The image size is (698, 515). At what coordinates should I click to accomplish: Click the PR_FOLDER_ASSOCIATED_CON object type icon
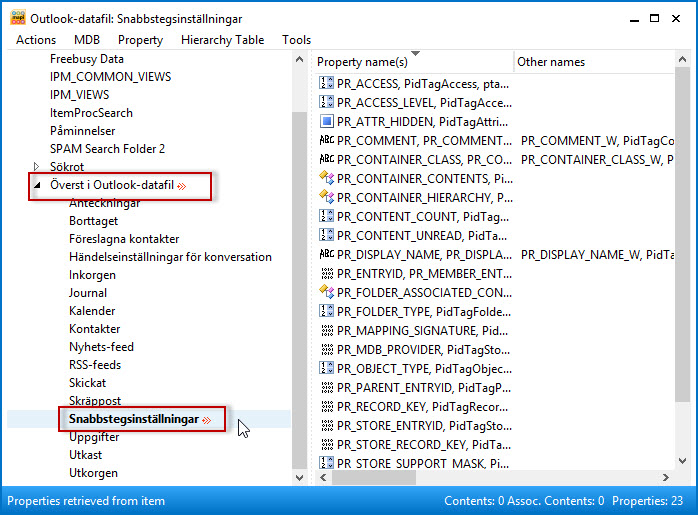326,292
